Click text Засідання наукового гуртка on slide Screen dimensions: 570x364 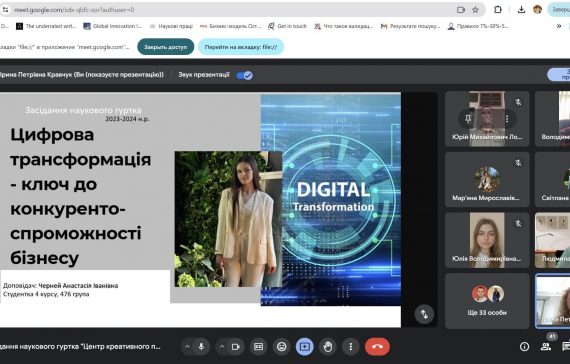coord(83,110)
